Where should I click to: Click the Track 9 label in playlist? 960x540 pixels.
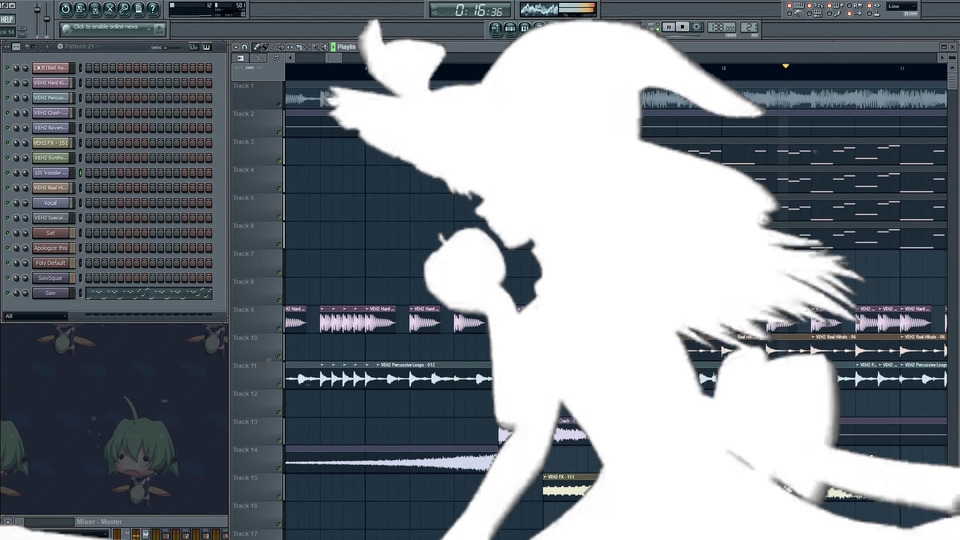point(244,310)
